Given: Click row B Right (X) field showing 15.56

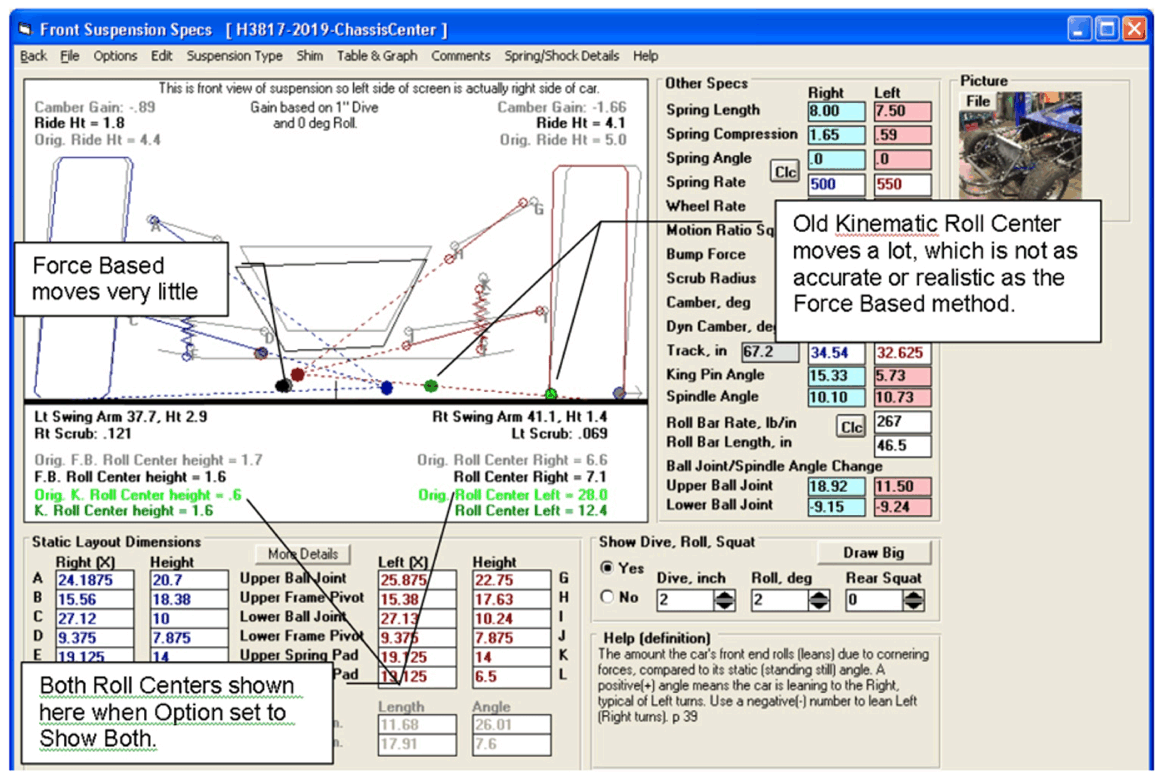Looking at the screenshot, I should (95, 599).
